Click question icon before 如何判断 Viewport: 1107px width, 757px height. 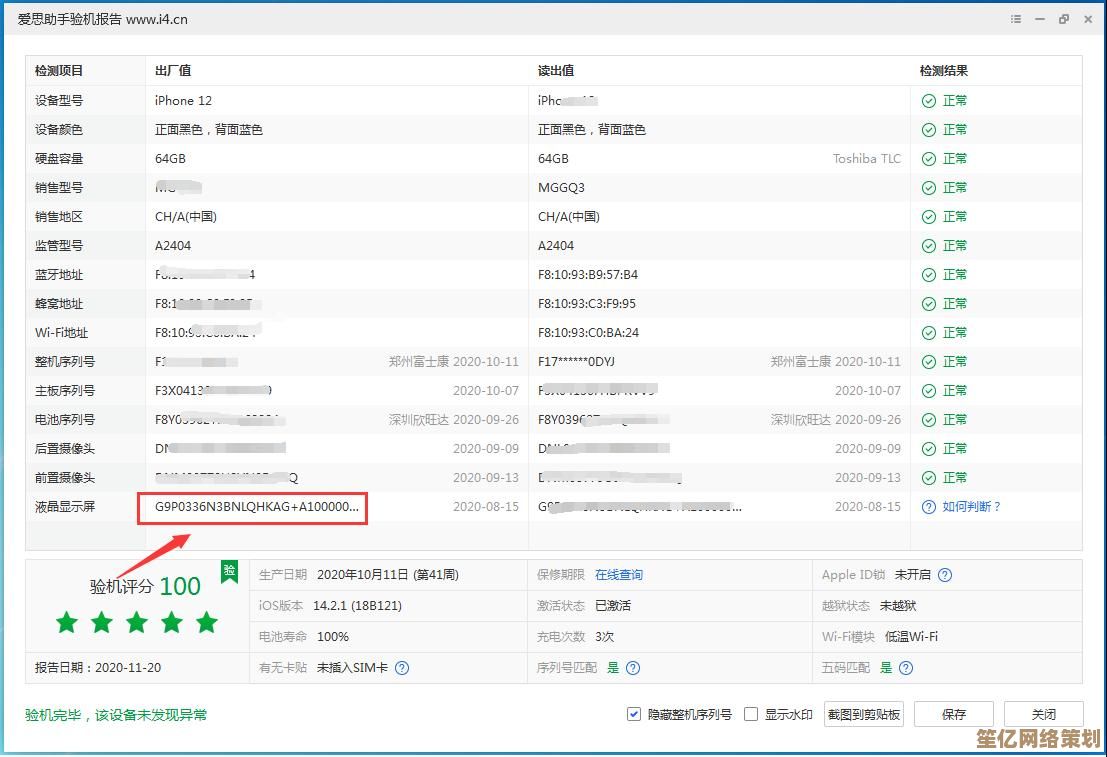pyautogui.click(x=929, y=507)
